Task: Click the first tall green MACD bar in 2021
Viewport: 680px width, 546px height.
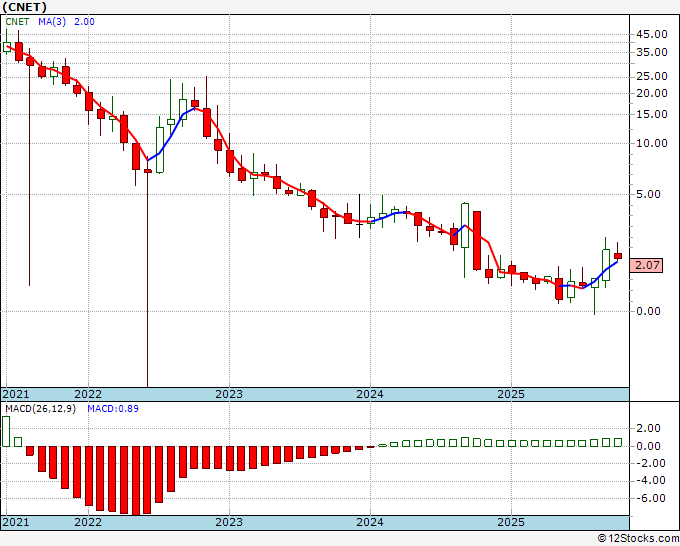Action: [6, 431]
